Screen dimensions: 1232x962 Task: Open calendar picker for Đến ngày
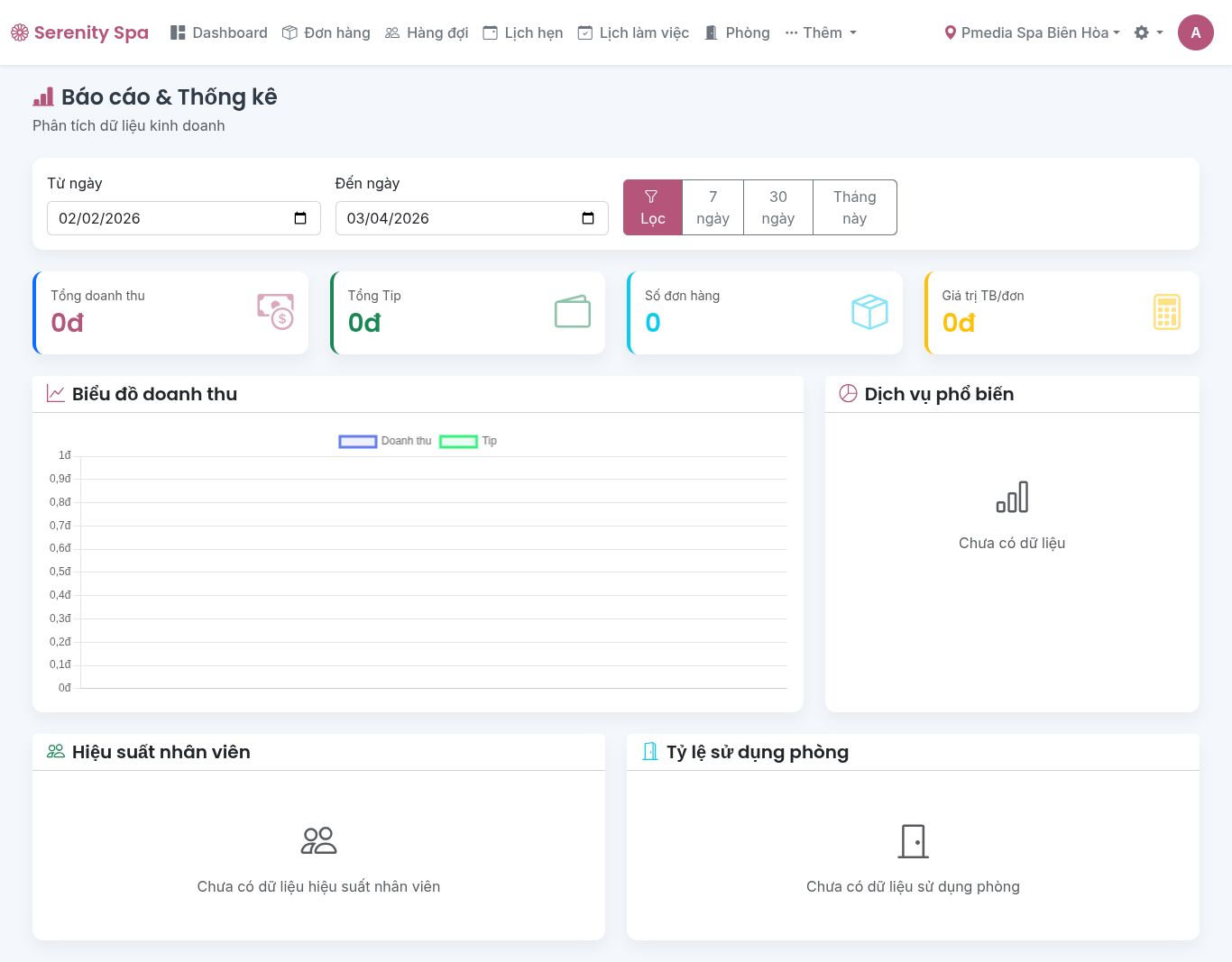coord(588,218)
